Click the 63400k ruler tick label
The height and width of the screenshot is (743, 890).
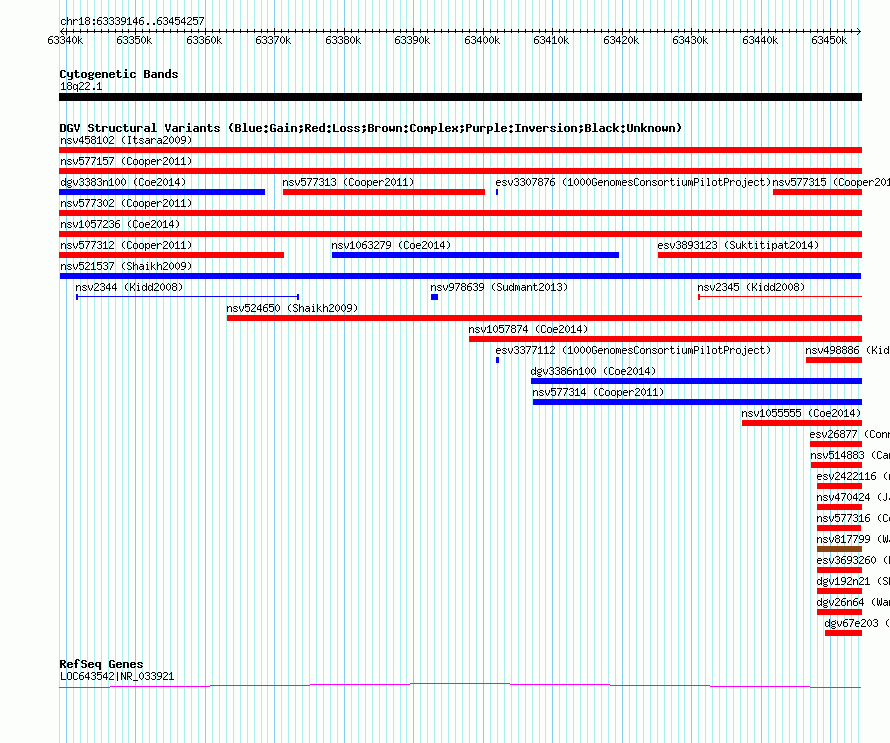[x=482, y=40]
